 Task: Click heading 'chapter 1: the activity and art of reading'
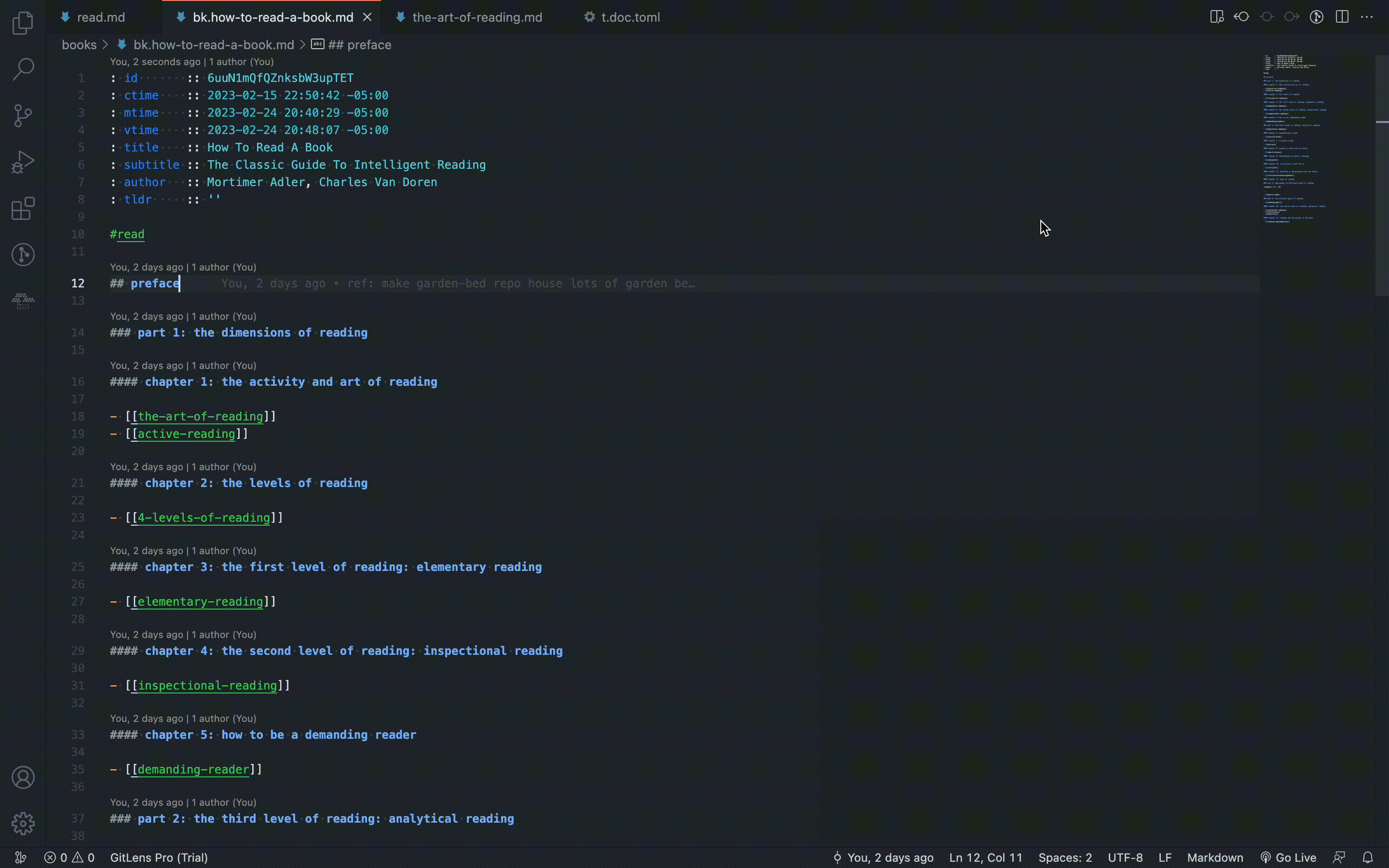(291, 382)
